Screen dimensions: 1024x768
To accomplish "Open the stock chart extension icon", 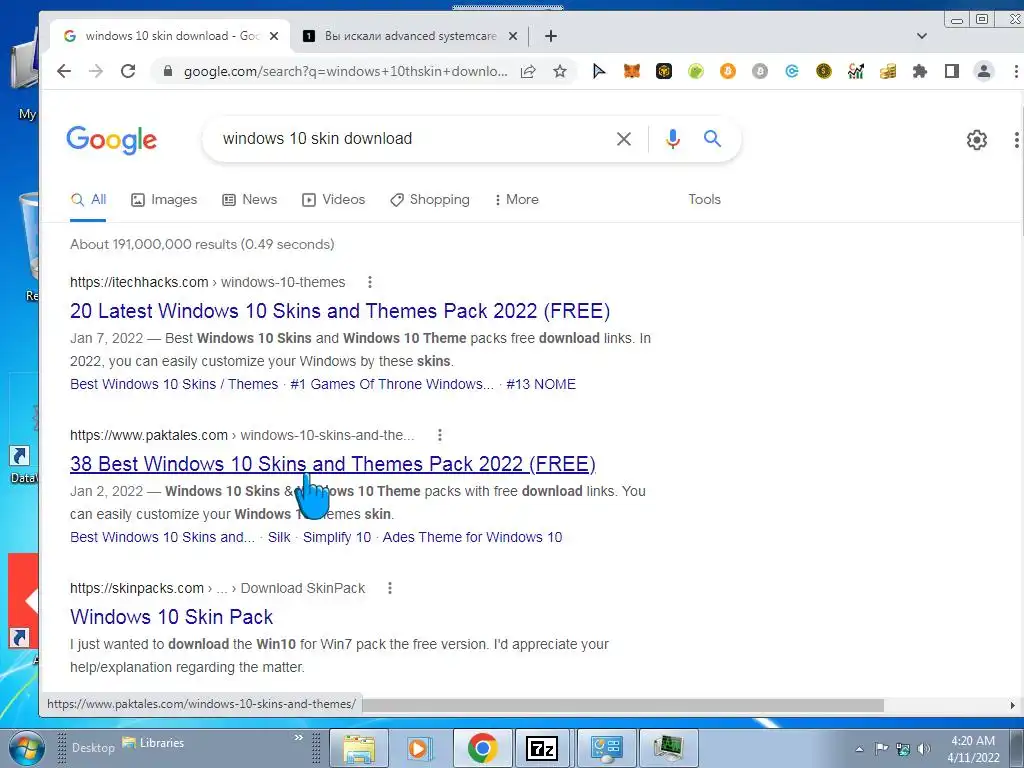I will tap(856, 71).
